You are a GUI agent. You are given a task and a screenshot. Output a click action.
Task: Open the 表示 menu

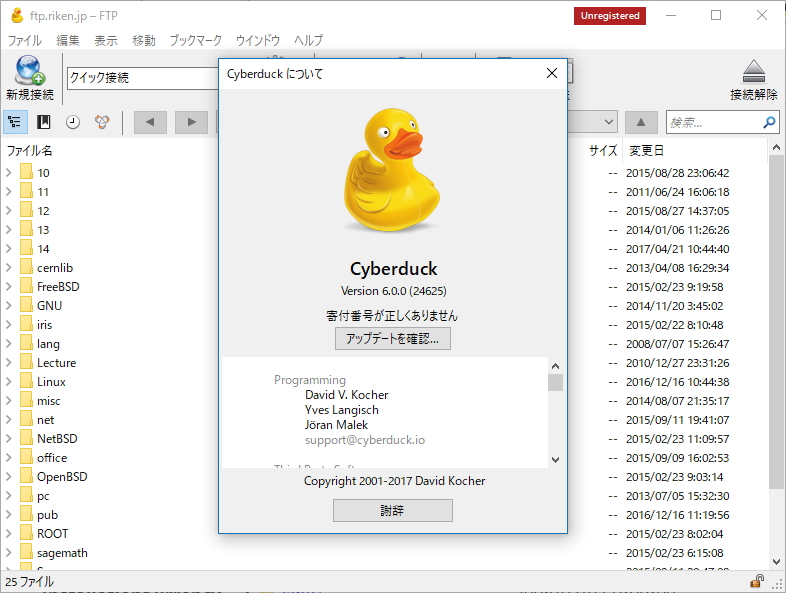pos(106,40)
